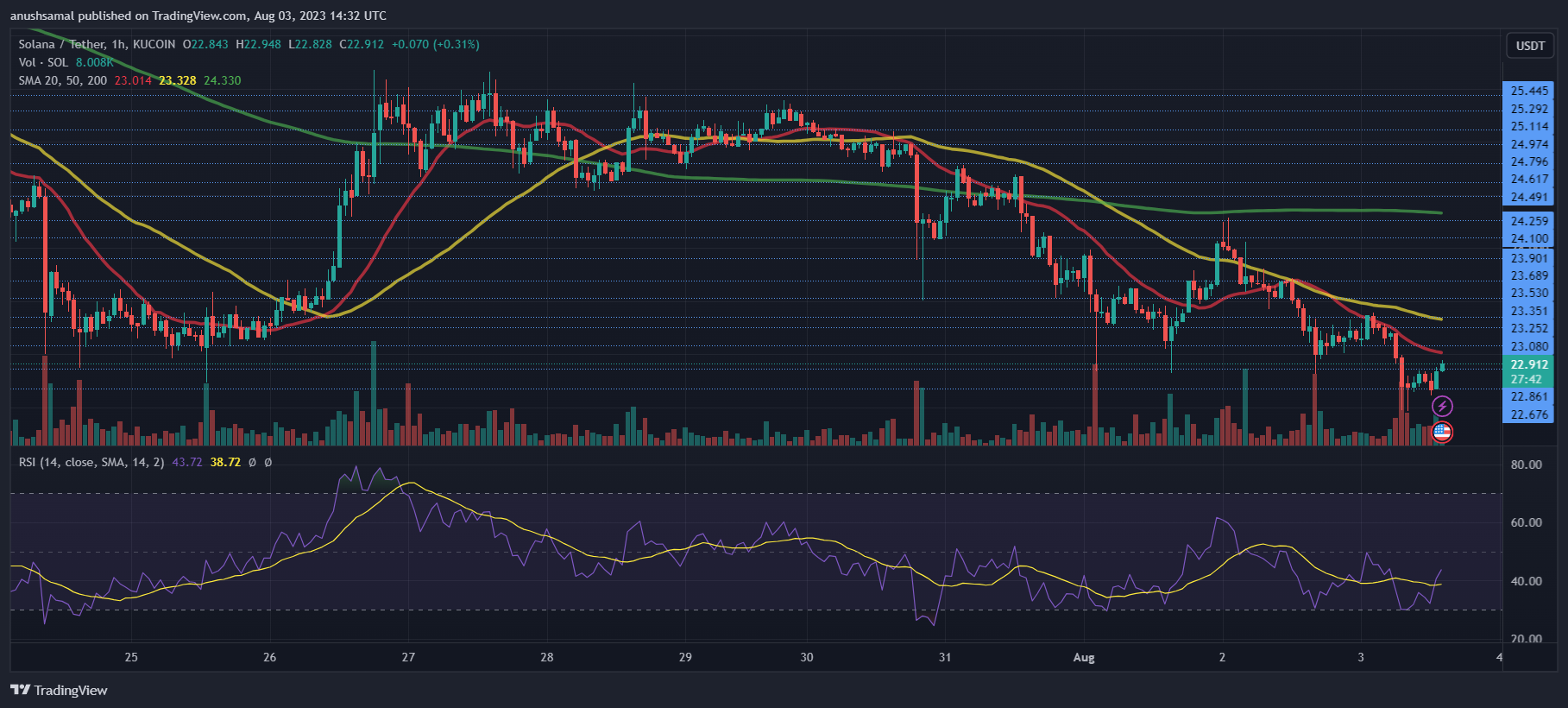Click date label 28 on time axis
Image resolution: width=1568 pixels, height=708 pixels.
[547, 657]
